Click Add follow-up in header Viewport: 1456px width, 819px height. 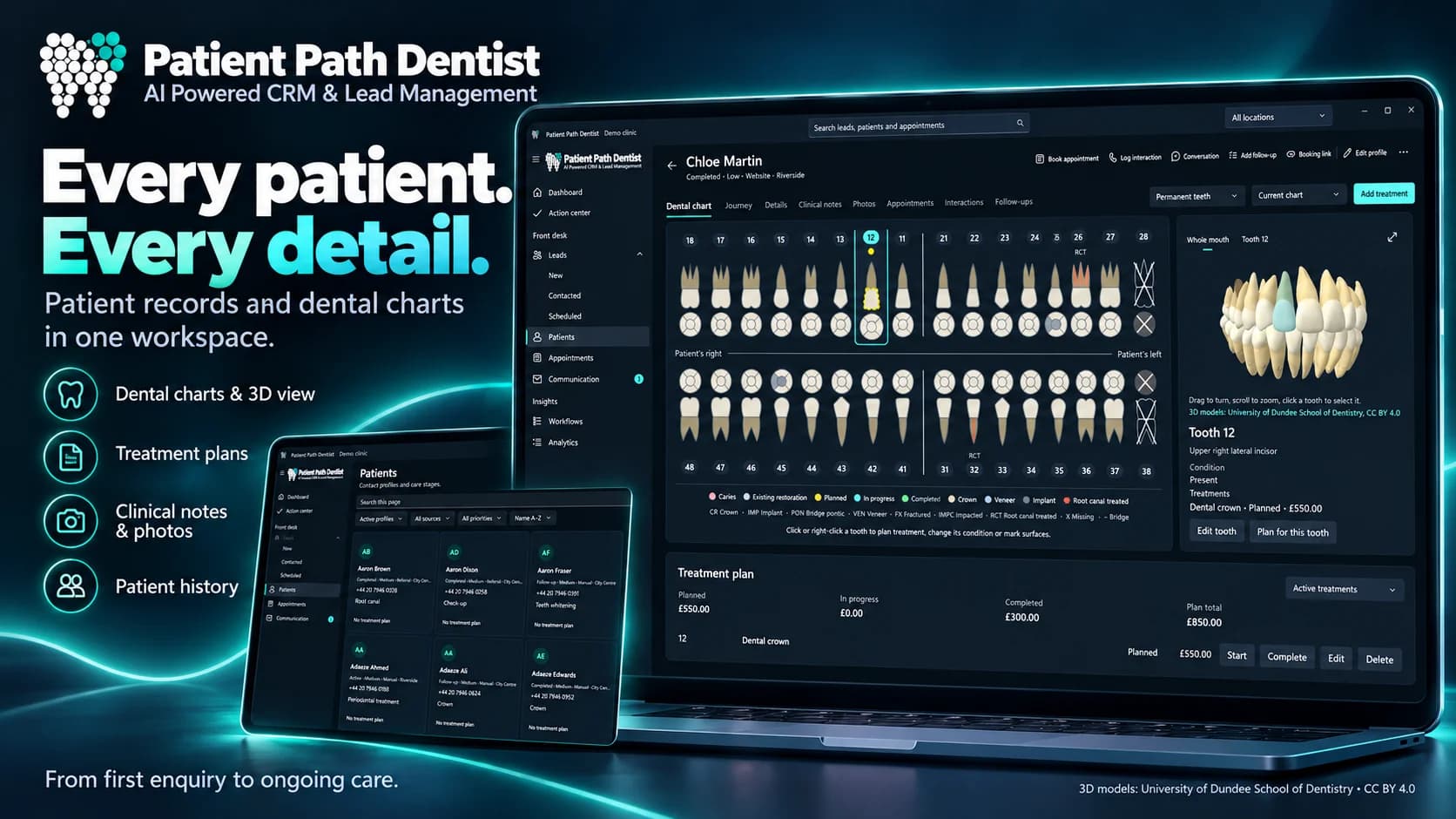pyautogui.click(x=1252, y=155)
